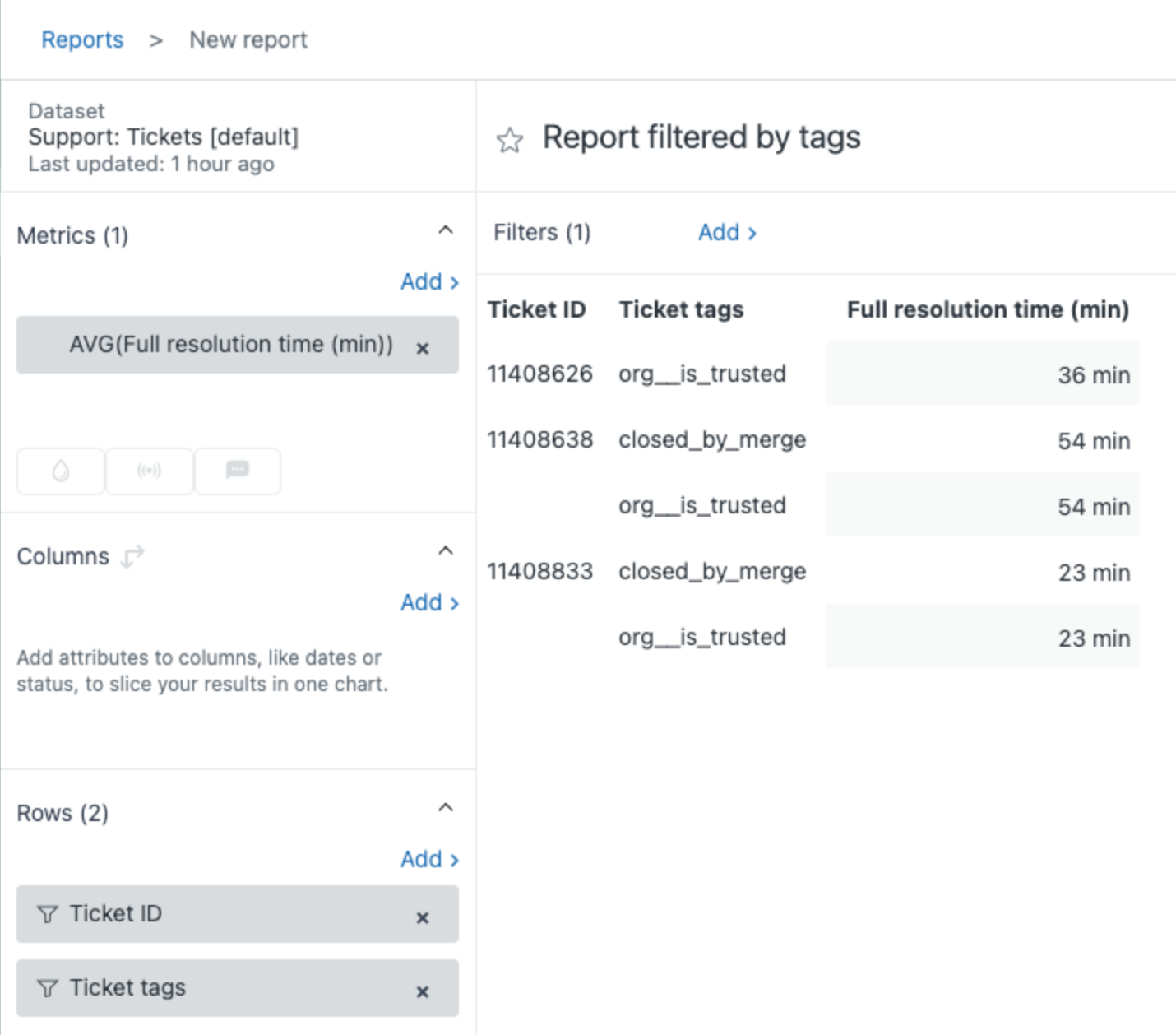Star the report as favorite
This screenshot has height=1035, width=1176.
click(509, 140)
